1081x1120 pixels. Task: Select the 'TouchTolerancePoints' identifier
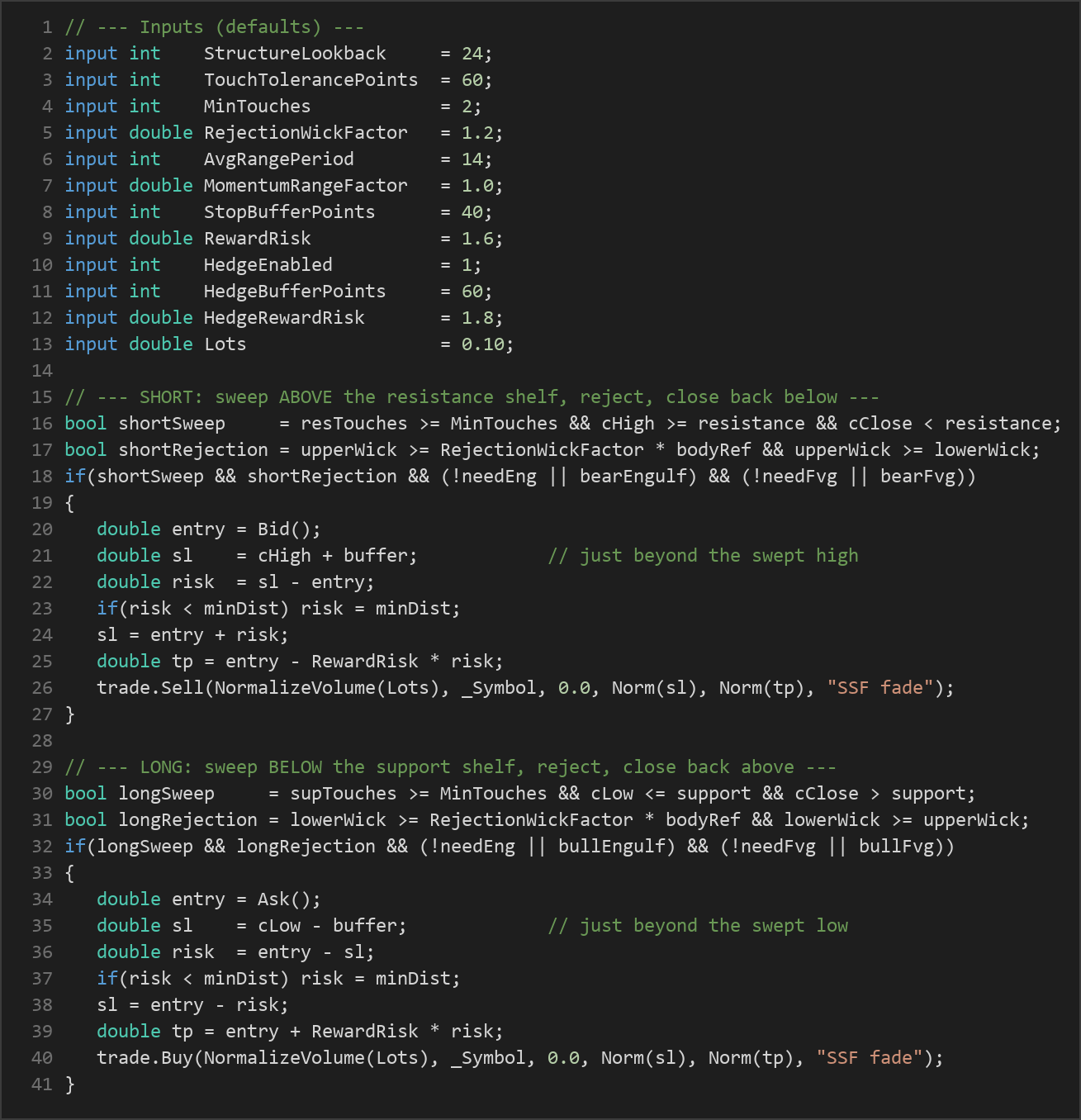pyautogui.click(x=311, y=80)
